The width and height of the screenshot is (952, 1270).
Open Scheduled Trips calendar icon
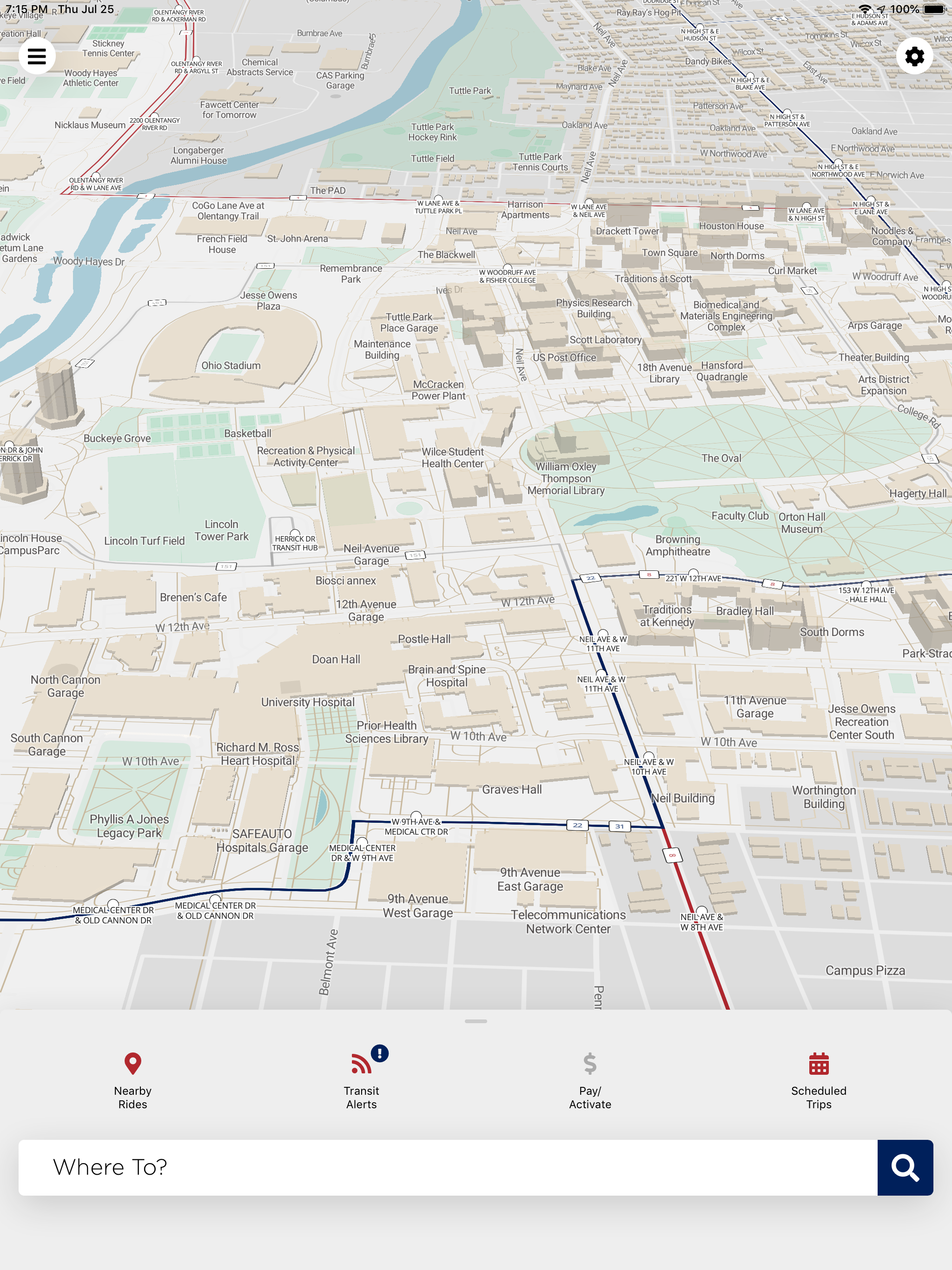coord(818,1064)
